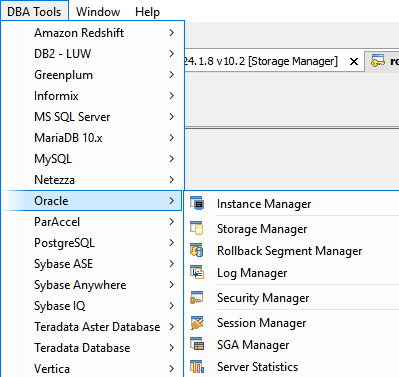The width and height of the screenshot is (399, 377).
Task: Open the Help menu
Action: click(147, 12)
